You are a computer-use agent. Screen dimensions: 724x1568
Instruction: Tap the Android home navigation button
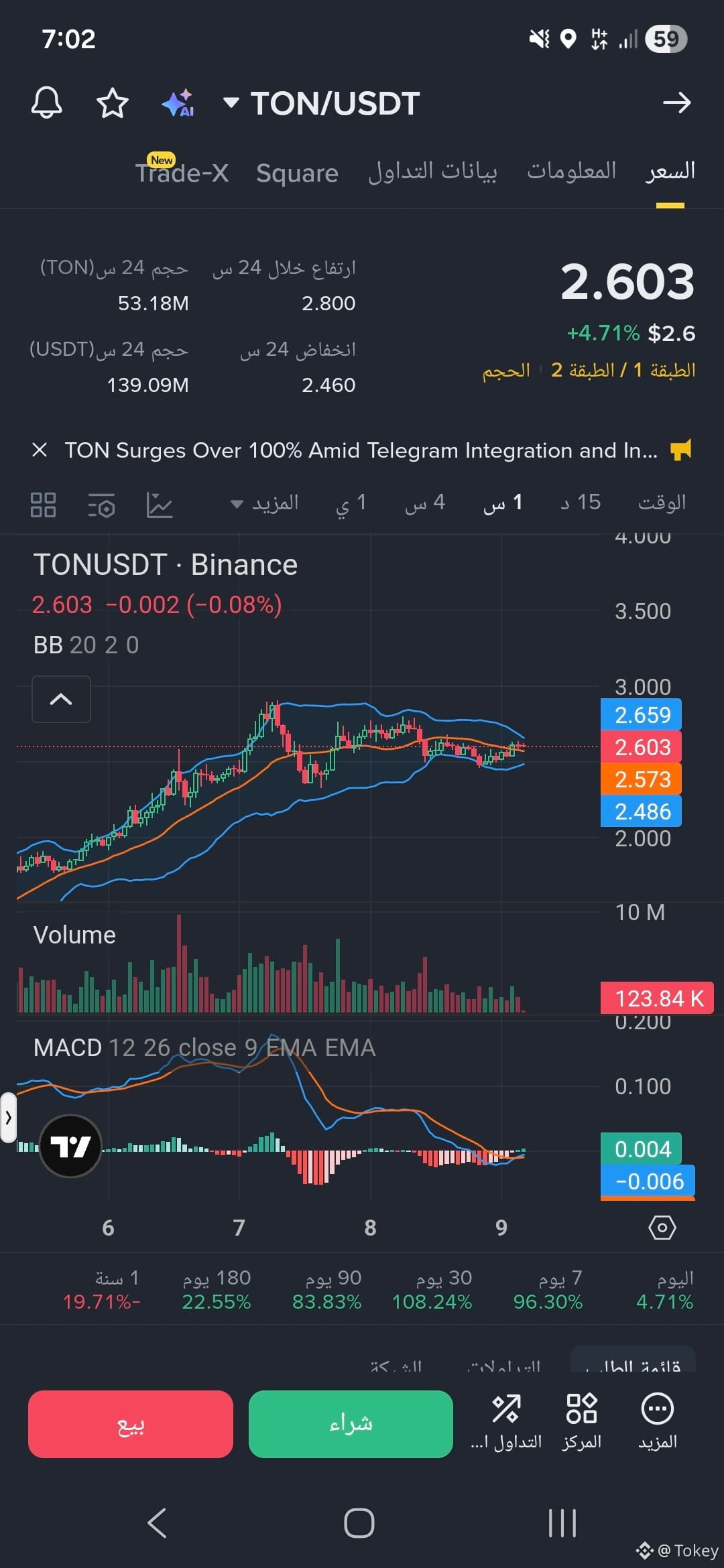(359, 1522)
